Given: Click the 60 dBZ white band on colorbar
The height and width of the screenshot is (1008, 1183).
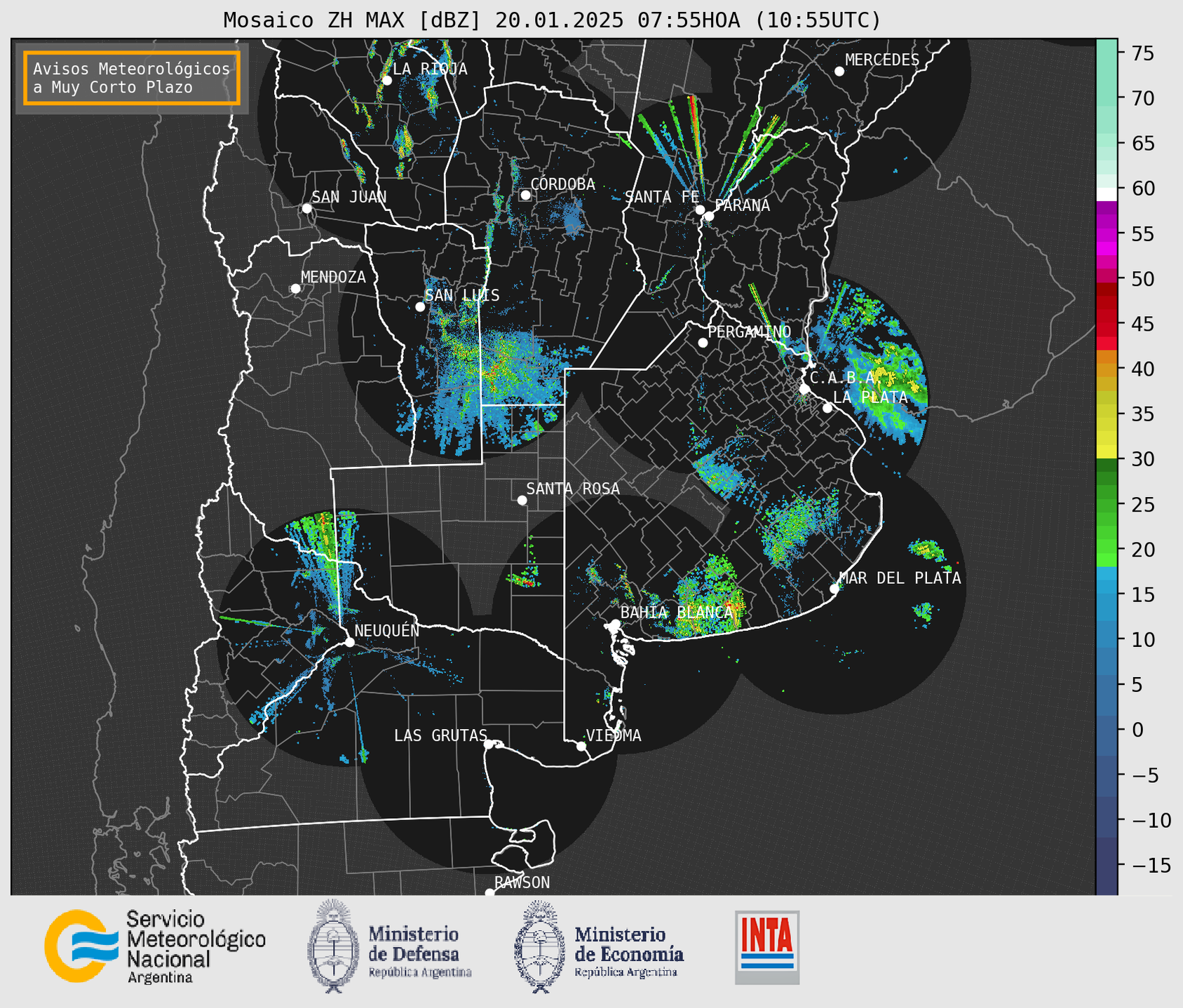Looking at the screenshot, I should point(1107,194).
